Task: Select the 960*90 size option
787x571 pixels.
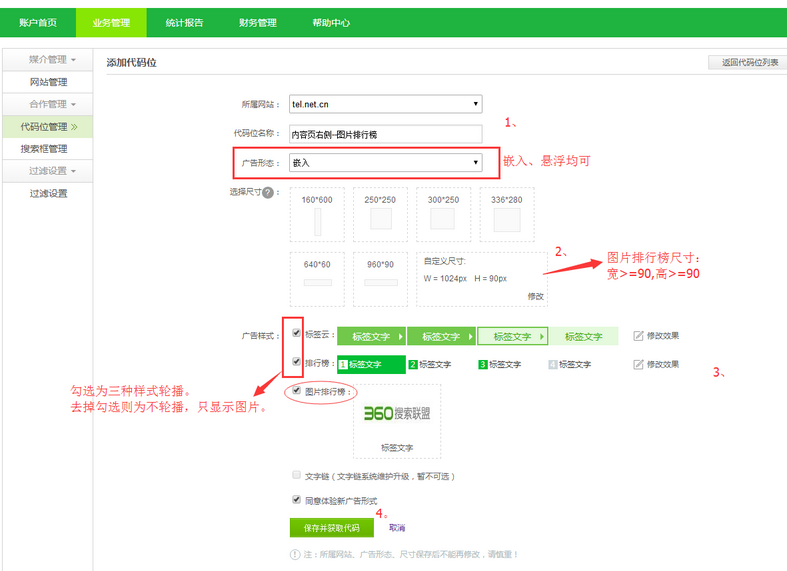Action: [380, 279]
